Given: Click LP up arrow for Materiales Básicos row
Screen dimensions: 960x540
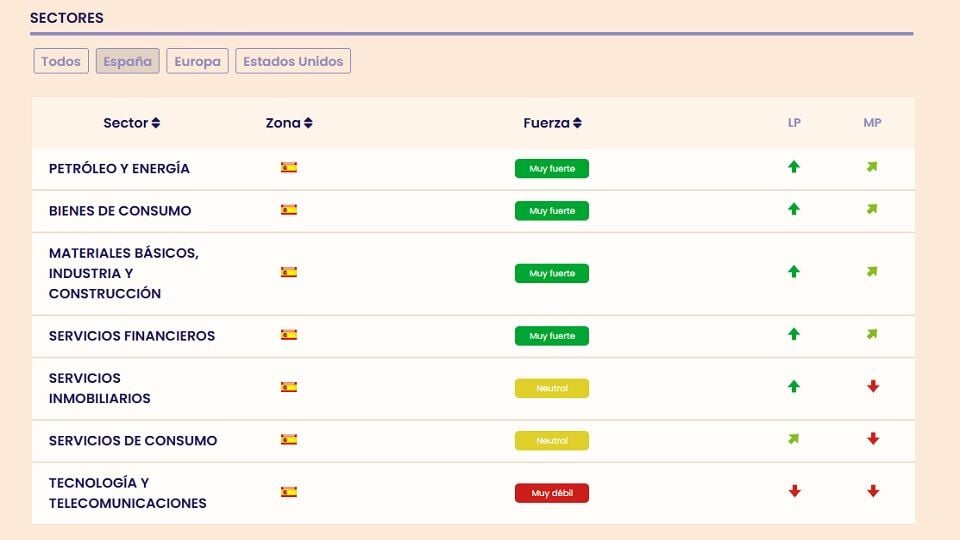Looking at the screenshot, I should click(x=794, y=272).
